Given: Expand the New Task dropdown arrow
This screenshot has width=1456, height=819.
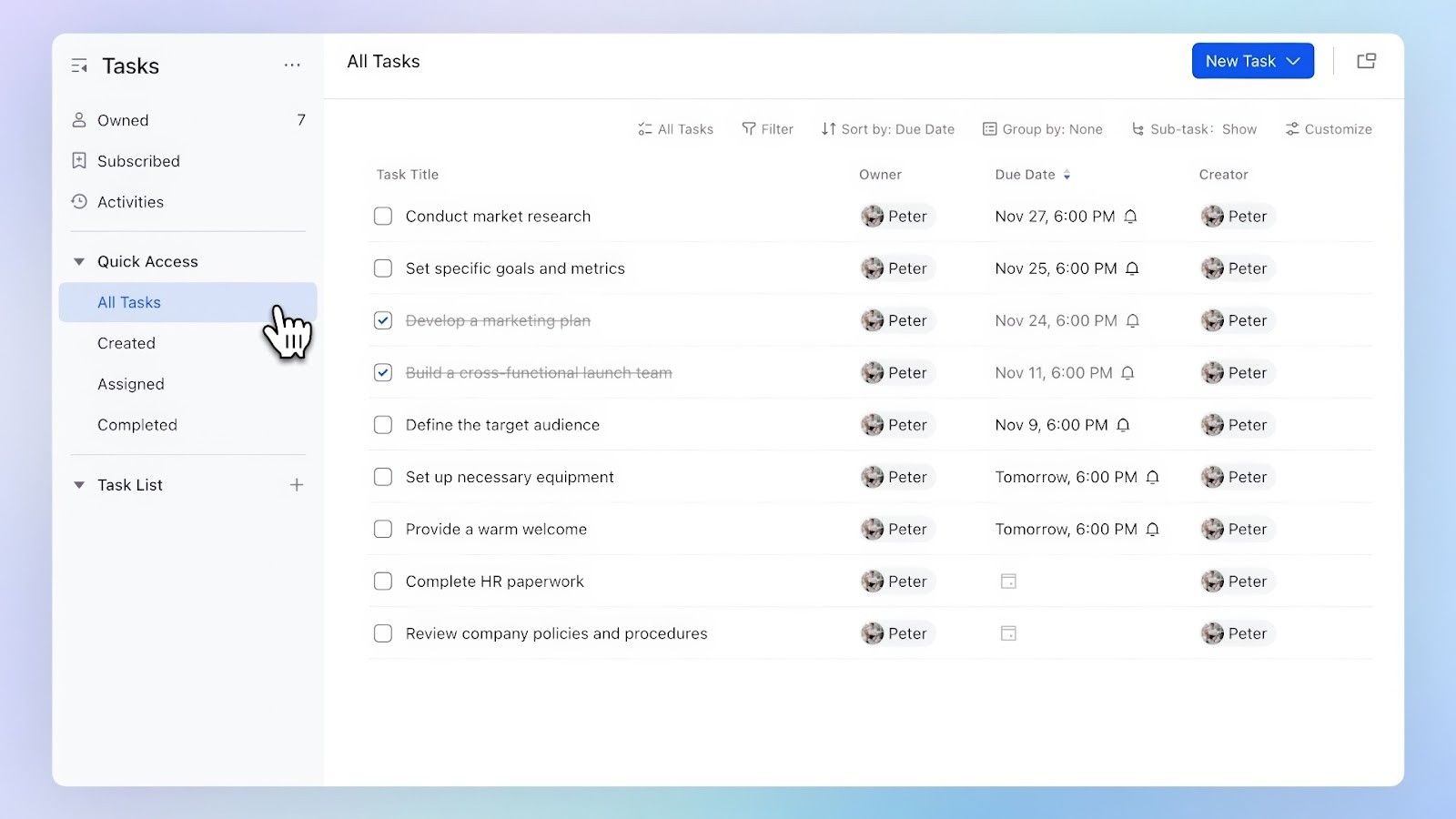Looking at the screenshot, I should 1293,60.
